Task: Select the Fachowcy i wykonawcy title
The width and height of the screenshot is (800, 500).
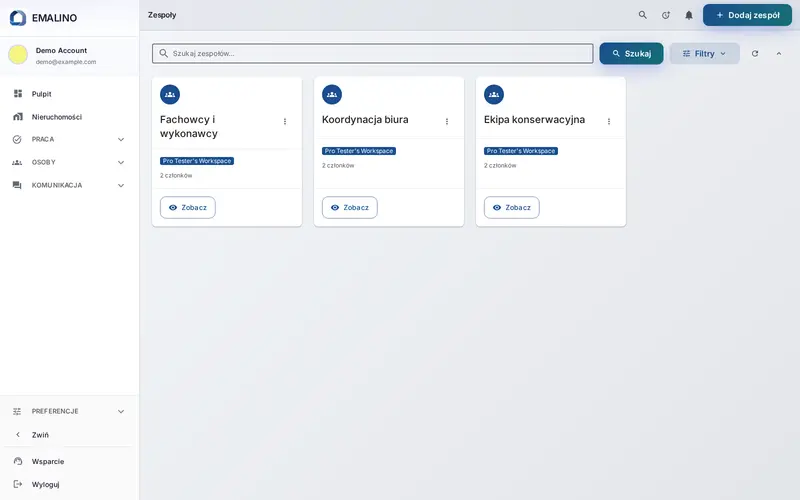Action: coord(189,127)
